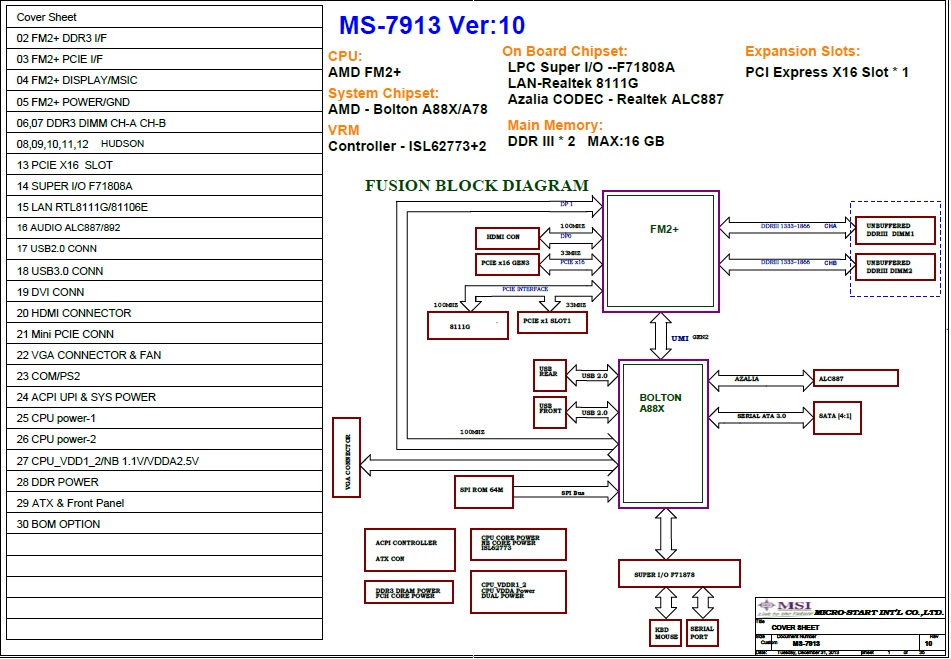This screenshot has height=659, width=951.
Task: Select the '29 ATX & Front Panel' row
Action: click(164, 503)
